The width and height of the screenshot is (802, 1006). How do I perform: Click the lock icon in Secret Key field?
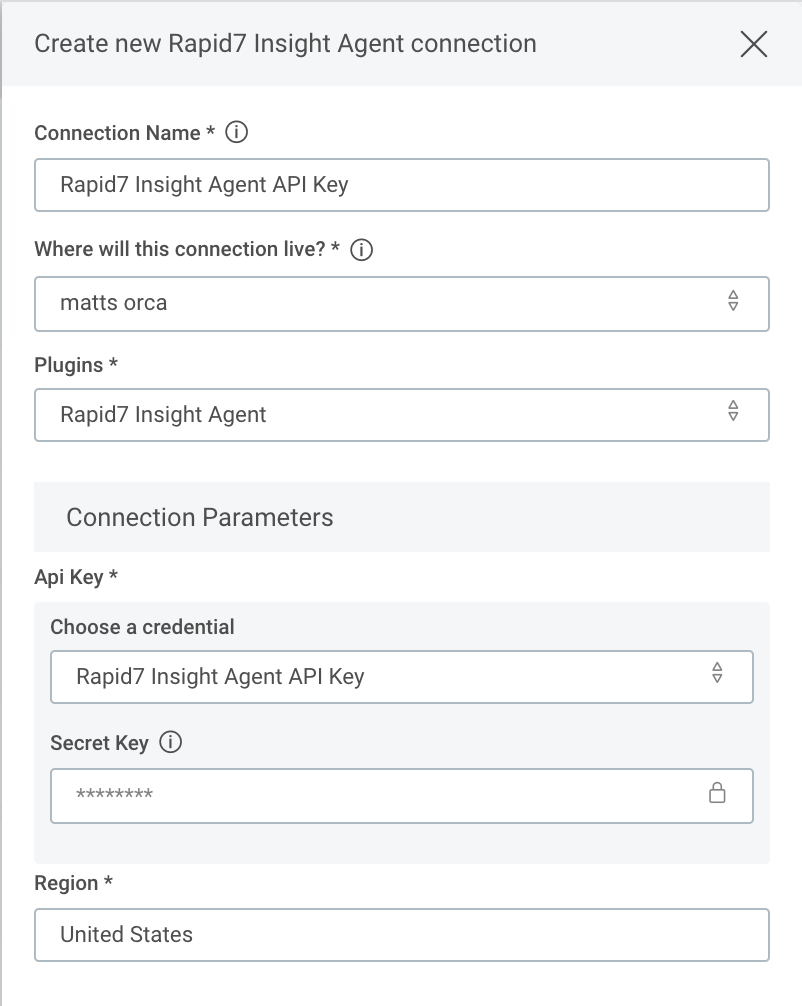[x=717, y=794]
